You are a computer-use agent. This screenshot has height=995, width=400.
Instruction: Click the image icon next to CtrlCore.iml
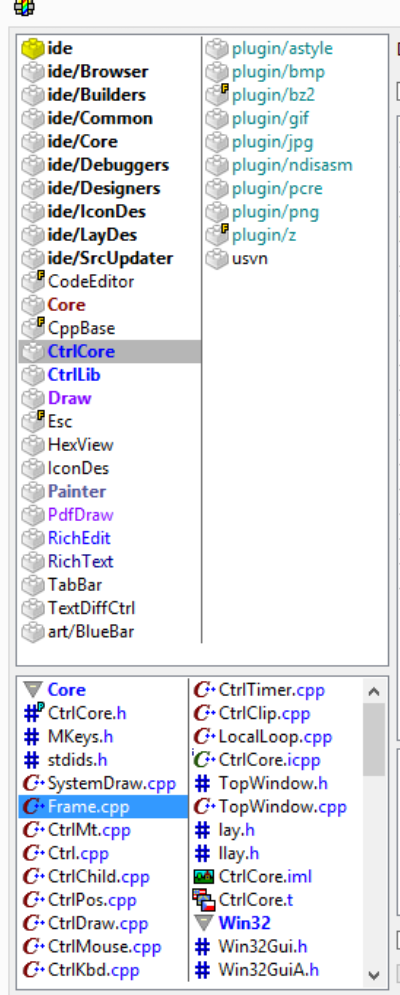point(204,877)
